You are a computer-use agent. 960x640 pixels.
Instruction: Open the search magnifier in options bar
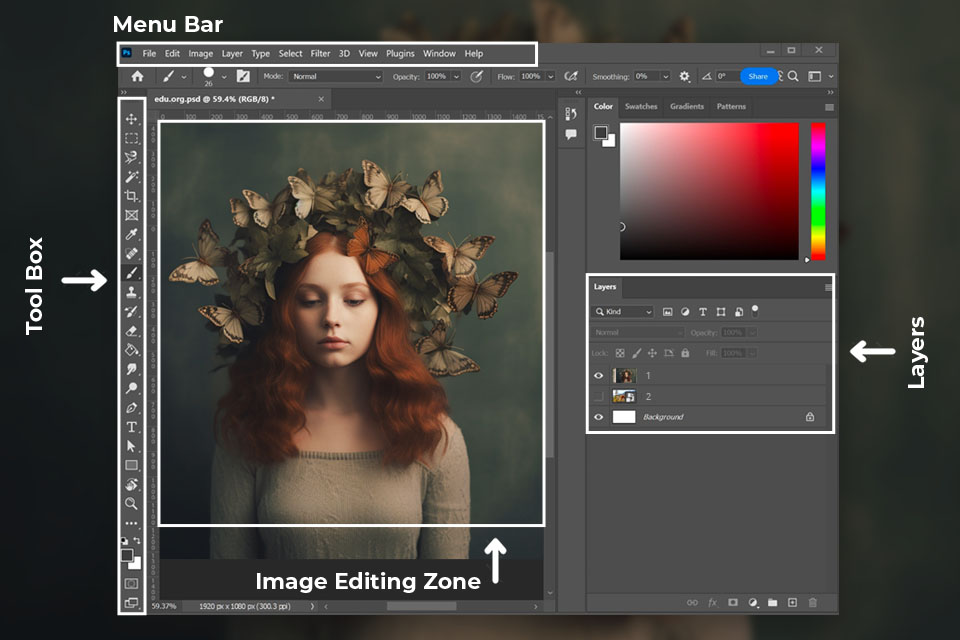(x=793, y=77)
